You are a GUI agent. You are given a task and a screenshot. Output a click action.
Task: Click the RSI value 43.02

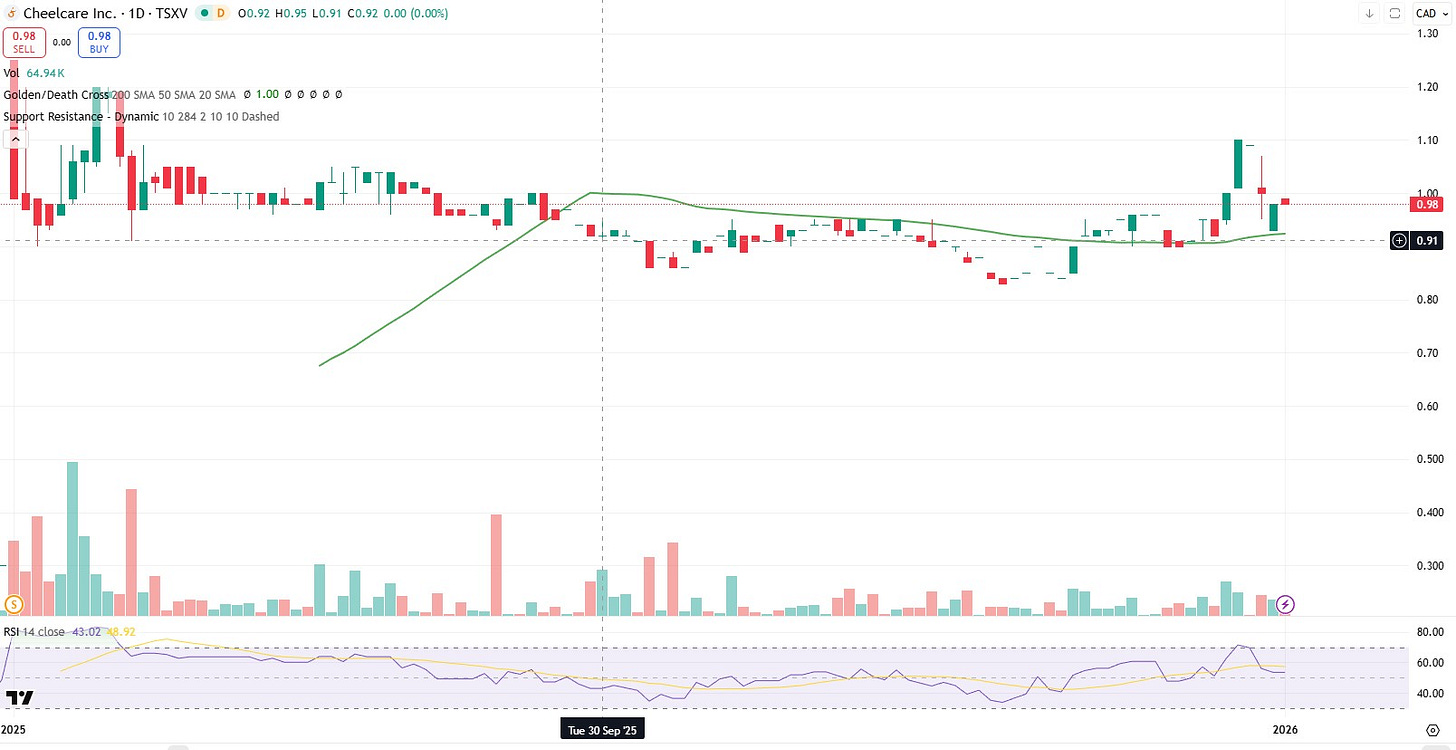[x=87, y=632]
